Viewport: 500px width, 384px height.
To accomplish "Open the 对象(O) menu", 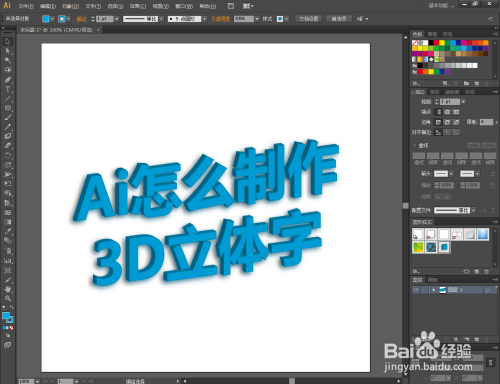I will pos(70,6).
